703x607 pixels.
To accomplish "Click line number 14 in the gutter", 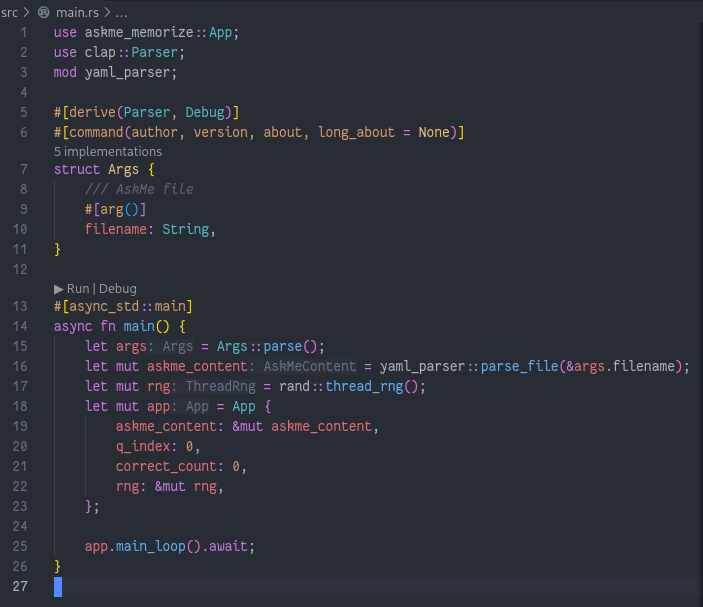I will click(x=20, y=326).
